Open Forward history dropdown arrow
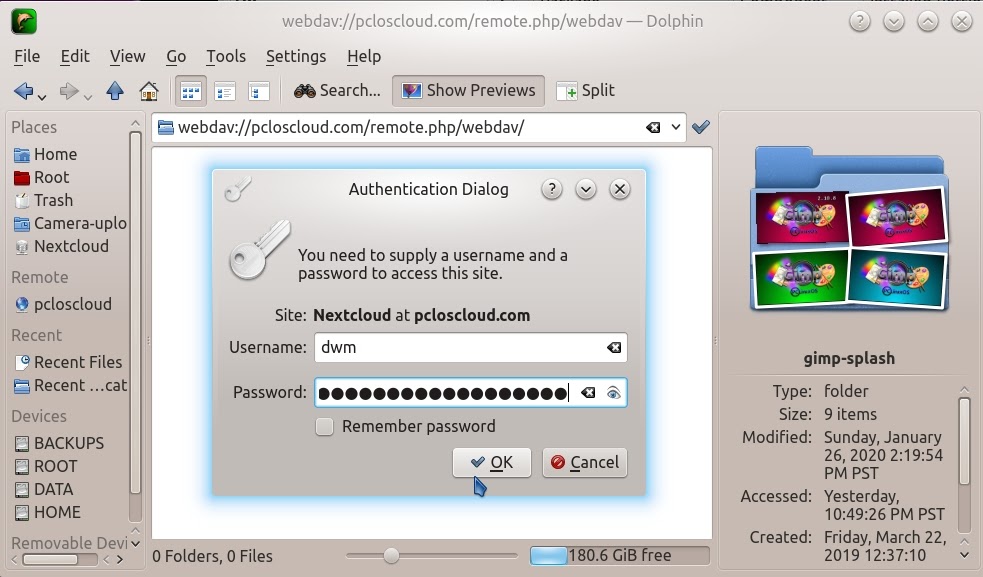The width and height of the screenshot is (983, 577). point(88,97)
